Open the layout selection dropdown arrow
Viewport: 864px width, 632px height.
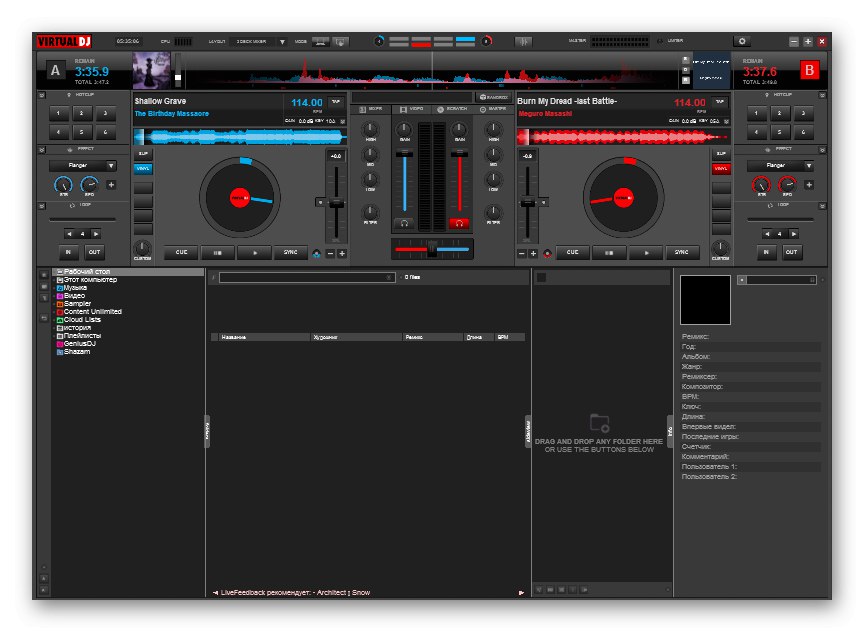282,42
